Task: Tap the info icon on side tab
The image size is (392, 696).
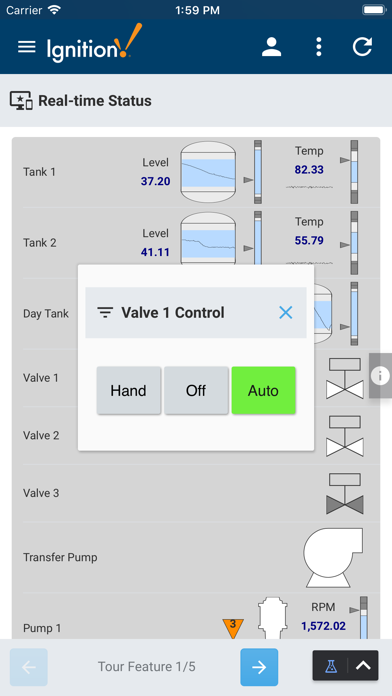Action: pos(380,376)
